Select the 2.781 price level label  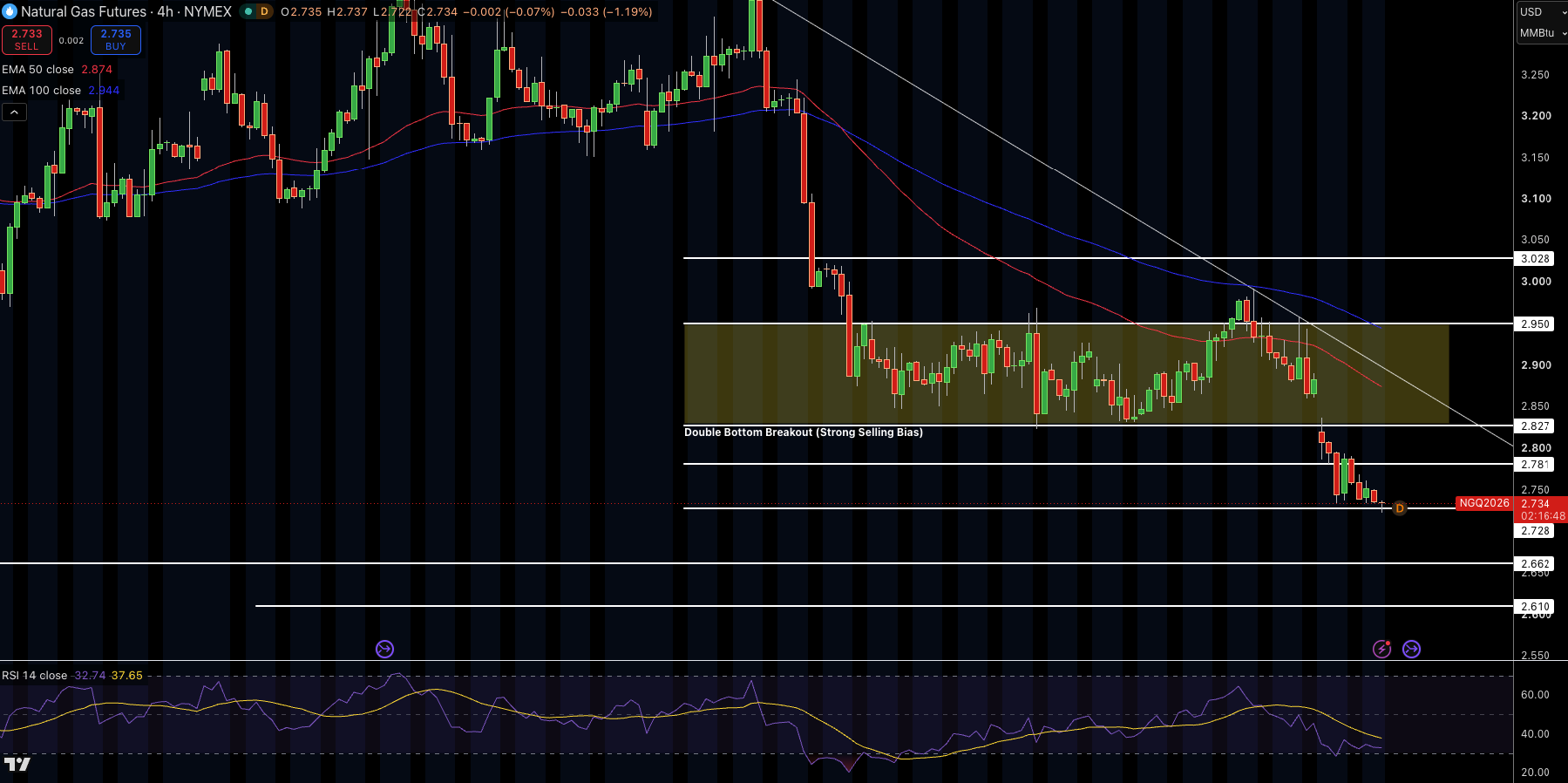[1535, 465]
